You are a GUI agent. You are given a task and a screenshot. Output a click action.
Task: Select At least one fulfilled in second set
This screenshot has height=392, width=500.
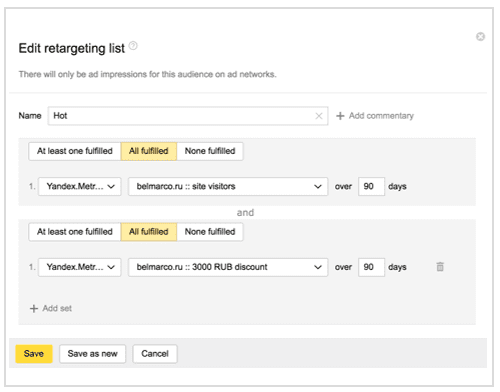click(x=75, y=232)
